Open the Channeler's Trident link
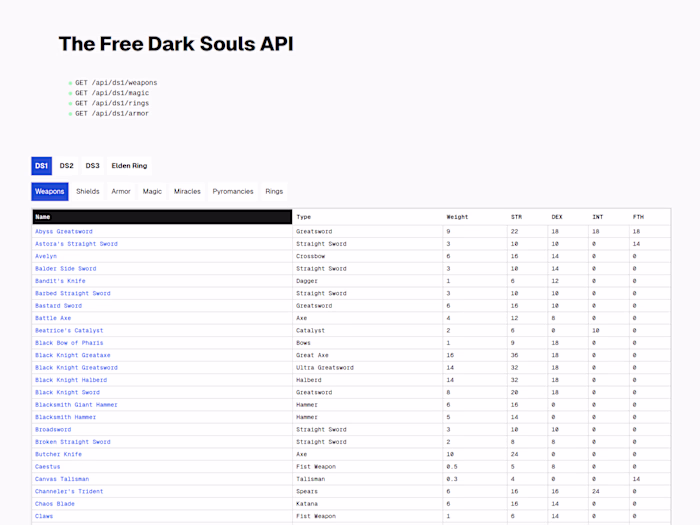 pyautogui.click(x=69, y=492)
